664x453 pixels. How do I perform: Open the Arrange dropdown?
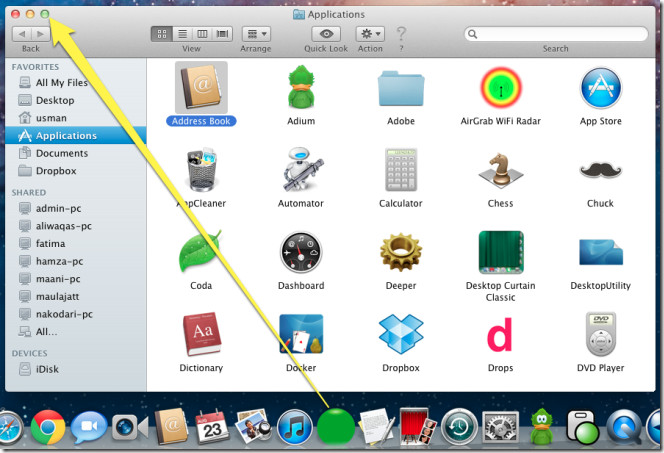coord(257,34)
